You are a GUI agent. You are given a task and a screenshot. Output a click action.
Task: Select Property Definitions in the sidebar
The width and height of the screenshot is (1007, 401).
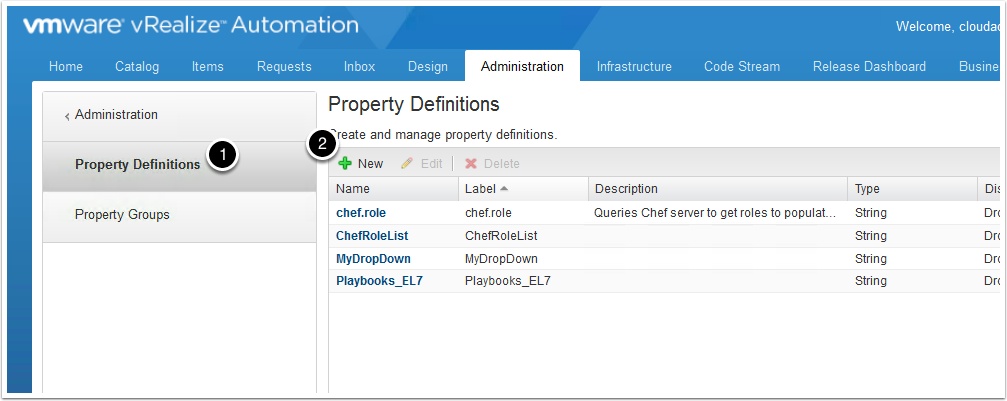(179, 166)
